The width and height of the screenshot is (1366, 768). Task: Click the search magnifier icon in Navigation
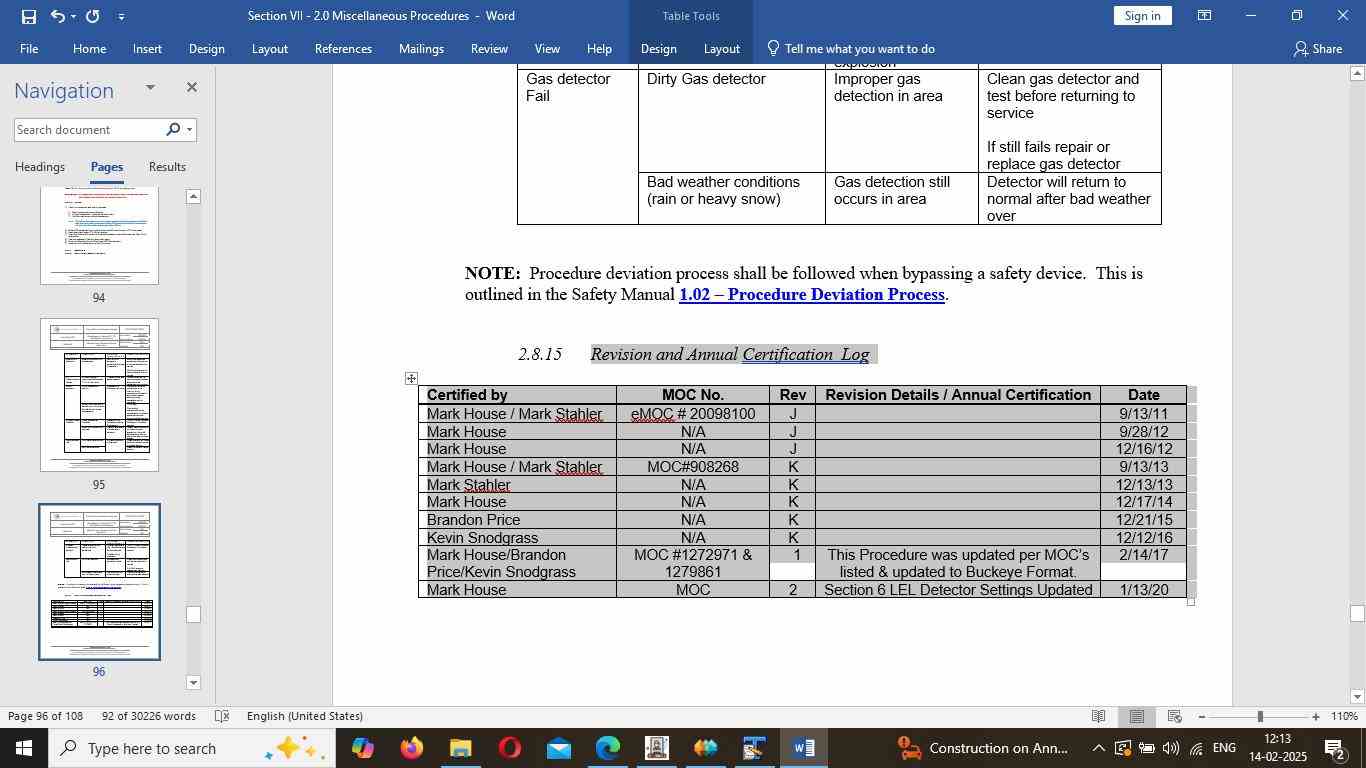click(173, 130)
